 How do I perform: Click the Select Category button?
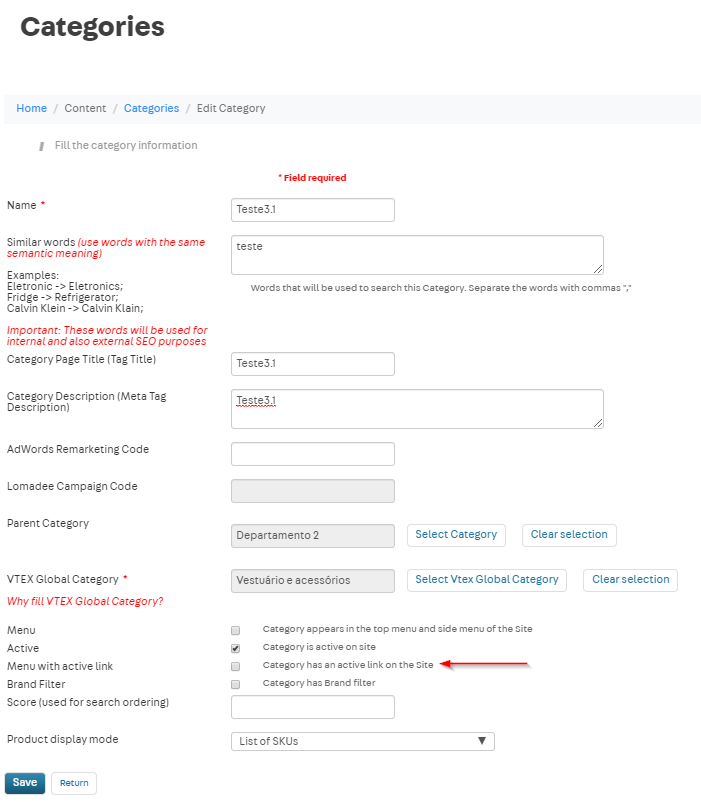point(456,535)
